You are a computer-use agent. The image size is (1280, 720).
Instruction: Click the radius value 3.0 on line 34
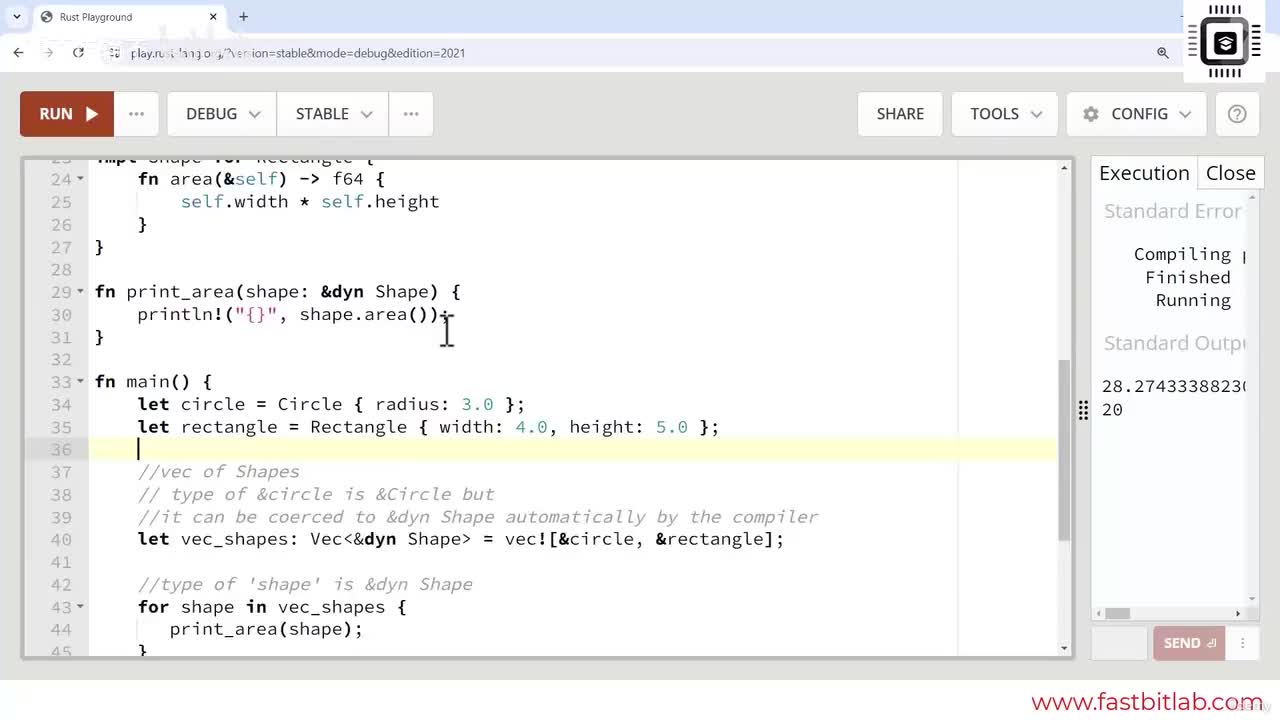[477, 405]
